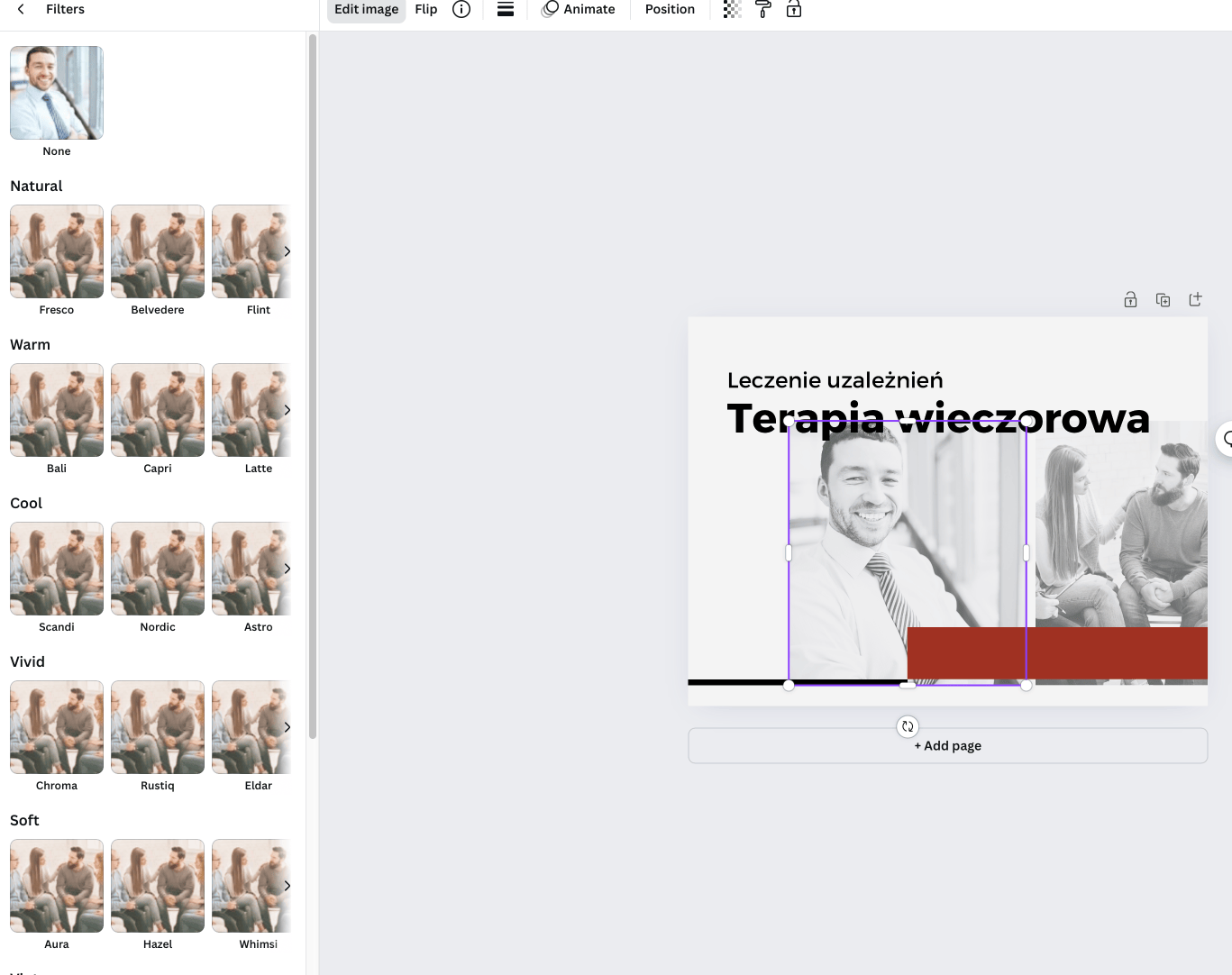This screenshot has height=975, width=1232.
Task: Open the Edit image tab
Action: point(366,9)
